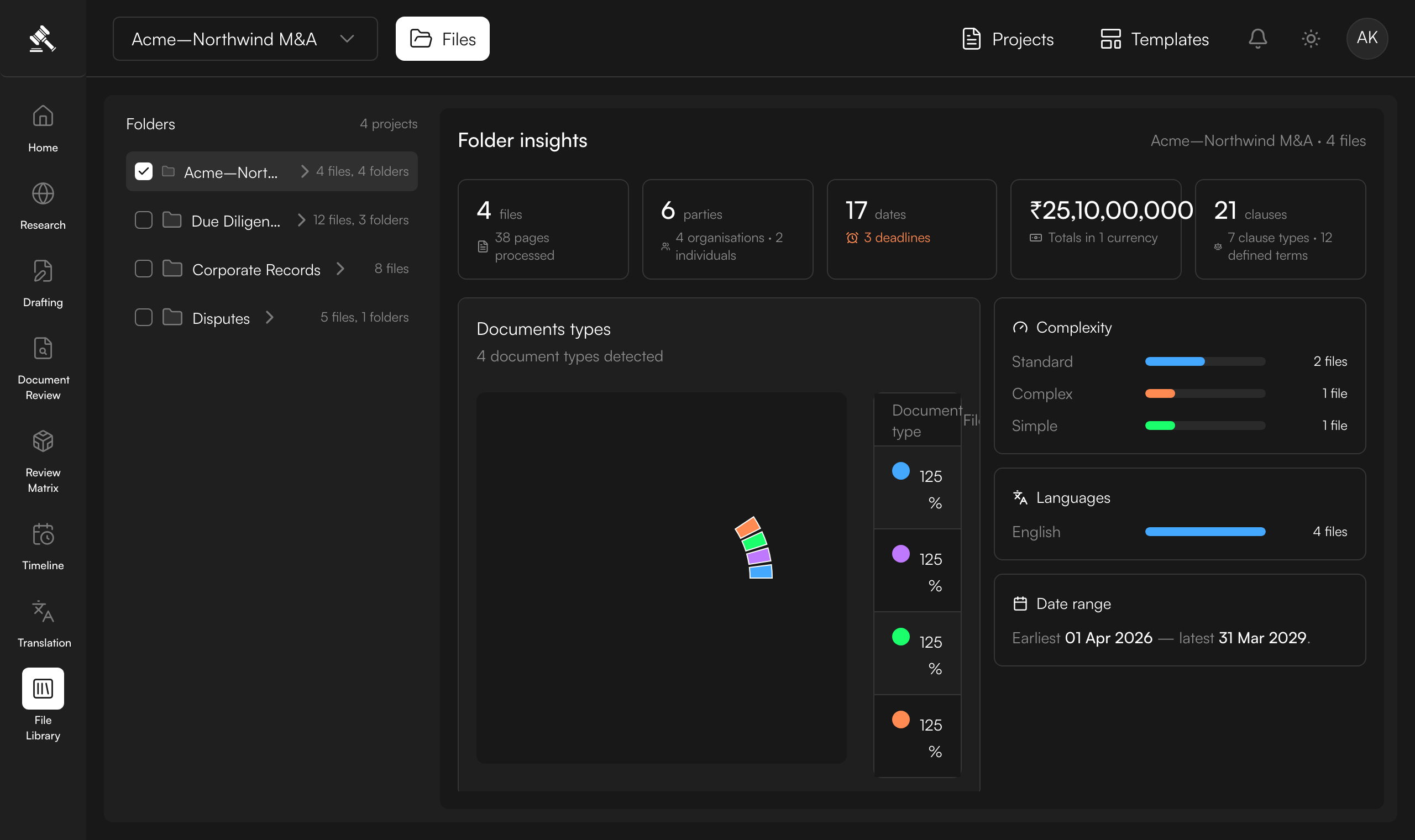Expand the Disputes folder chevron

pos(269,317)
